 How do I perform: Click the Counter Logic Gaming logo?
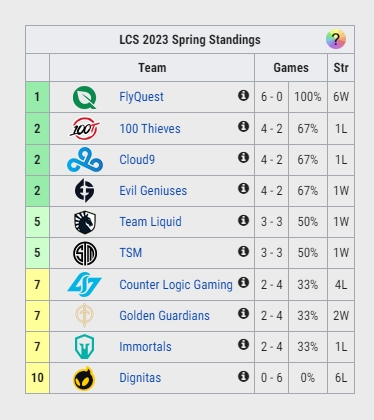(85, 284)
